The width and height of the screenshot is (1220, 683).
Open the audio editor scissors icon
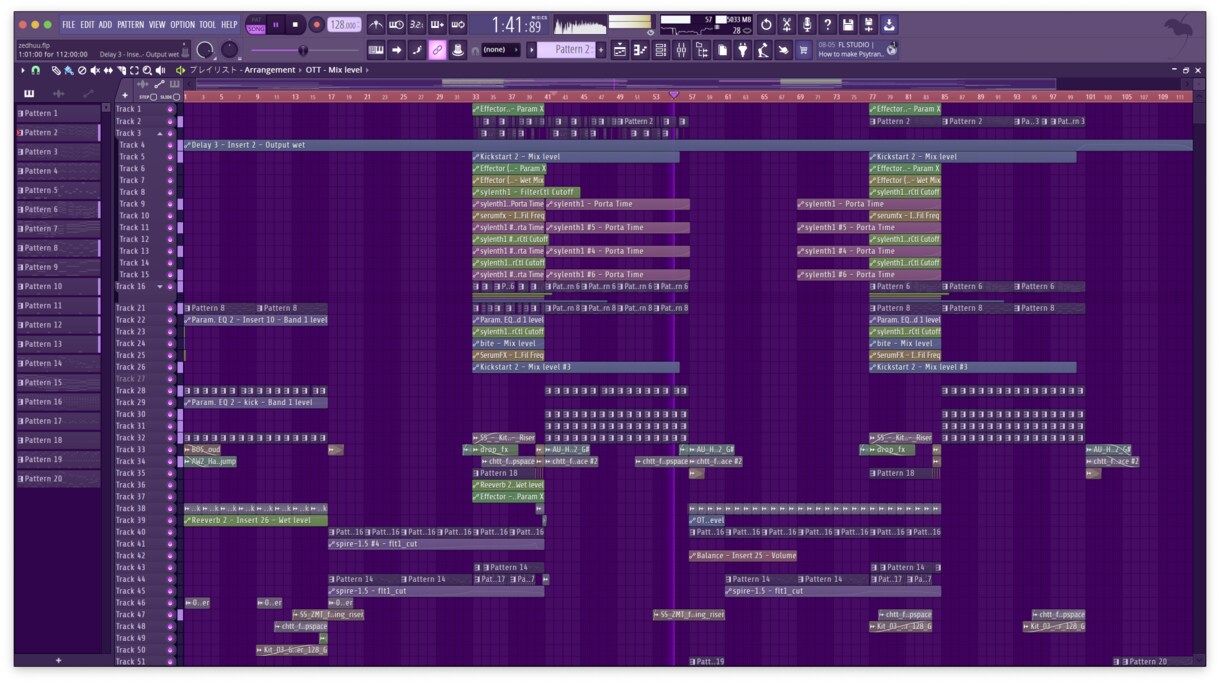(787, 24)
